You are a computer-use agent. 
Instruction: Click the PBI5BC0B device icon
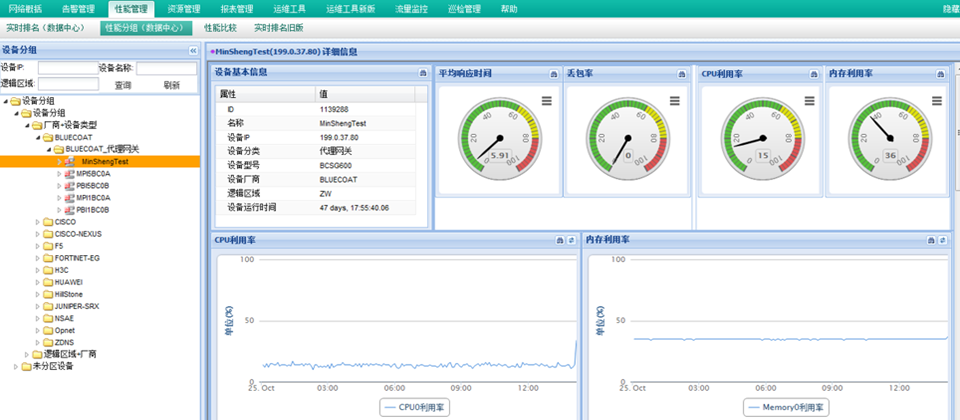pos(70,186)
